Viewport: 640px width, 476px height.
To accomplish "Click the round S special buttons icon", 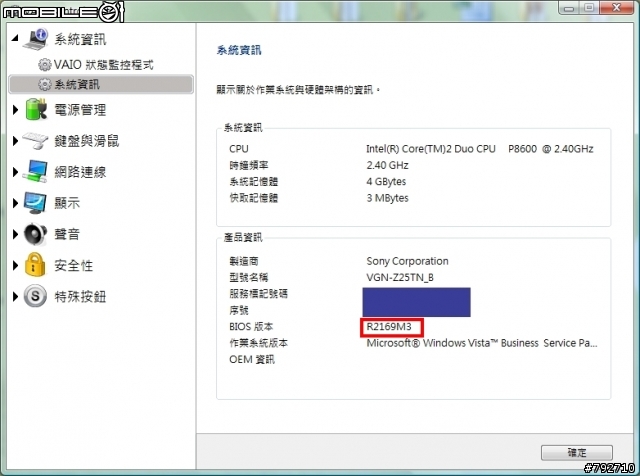I will [x=35, y=296].
